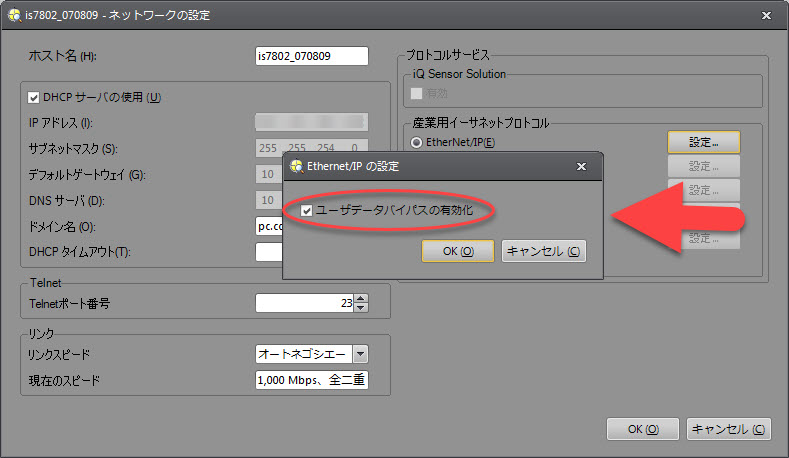Viewport: 789px width, 458px height.
Task: Decrease the Telnet port number with down arrow
Action: click(361, 308)
